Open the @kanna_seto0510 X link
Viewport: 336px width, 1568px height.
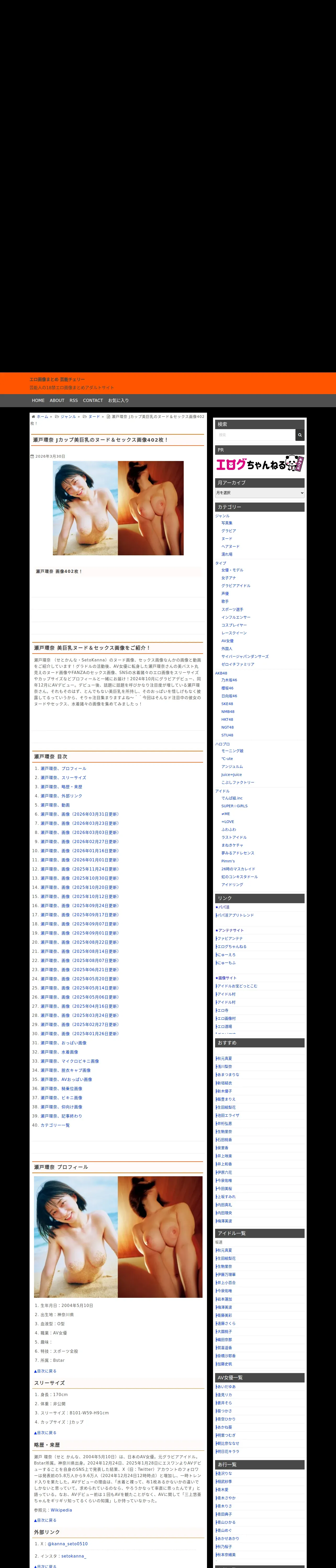pyautogui.click(x=68, y=1544)
